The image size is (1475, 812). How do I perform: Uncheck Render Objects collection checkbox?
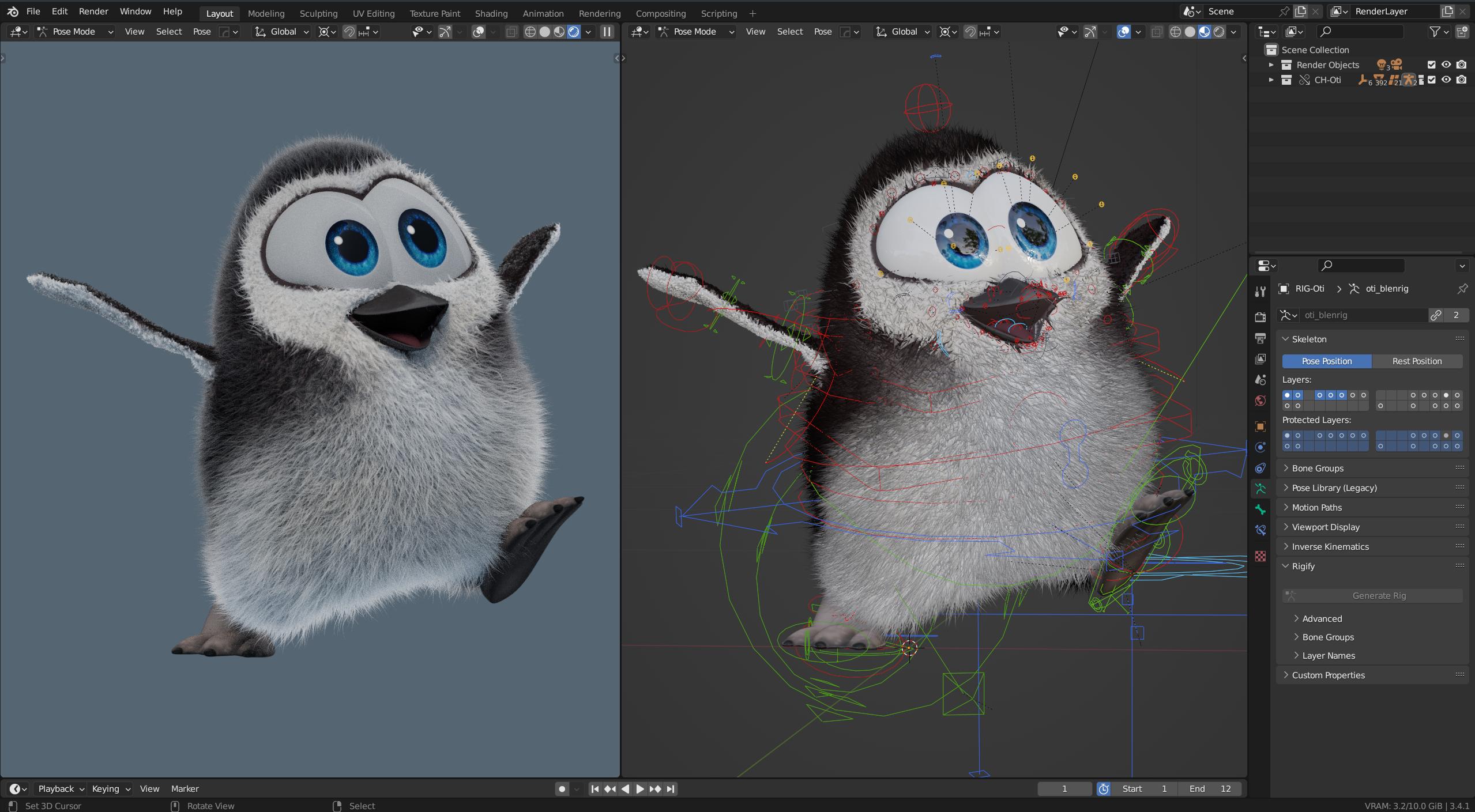(x=1431, y=65)
